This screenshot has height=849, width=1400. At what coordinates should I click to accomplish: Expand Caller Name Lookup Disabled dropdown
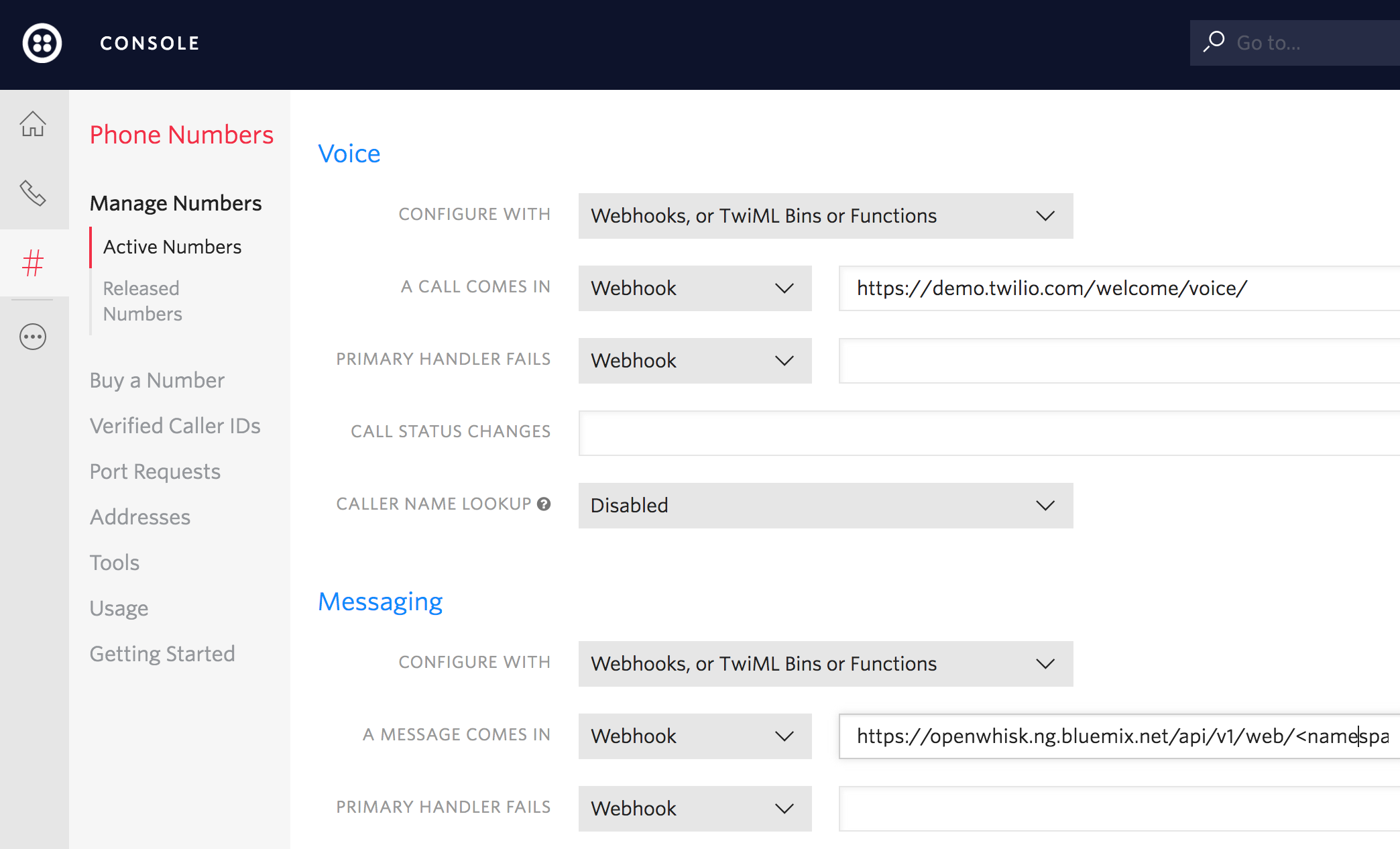[825, 506]
